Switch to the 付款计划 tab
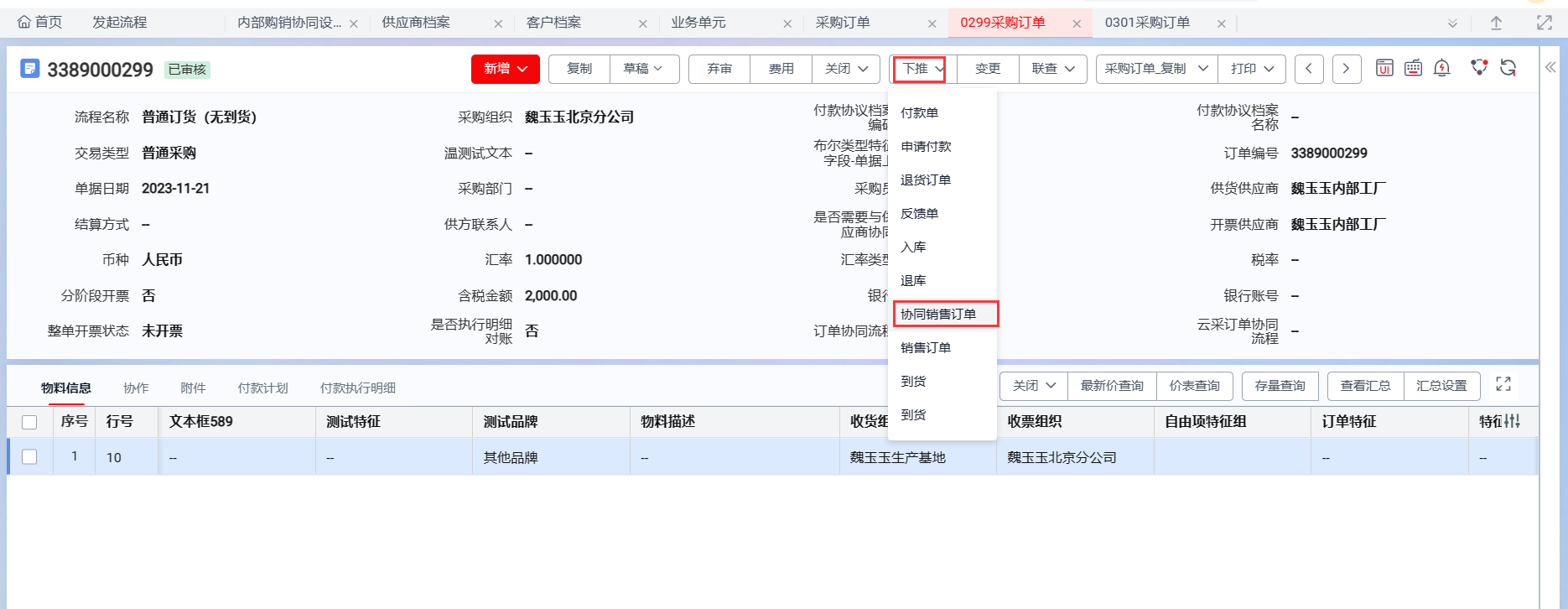This screenshot has width=1568, height=609. tap(262, 388)
